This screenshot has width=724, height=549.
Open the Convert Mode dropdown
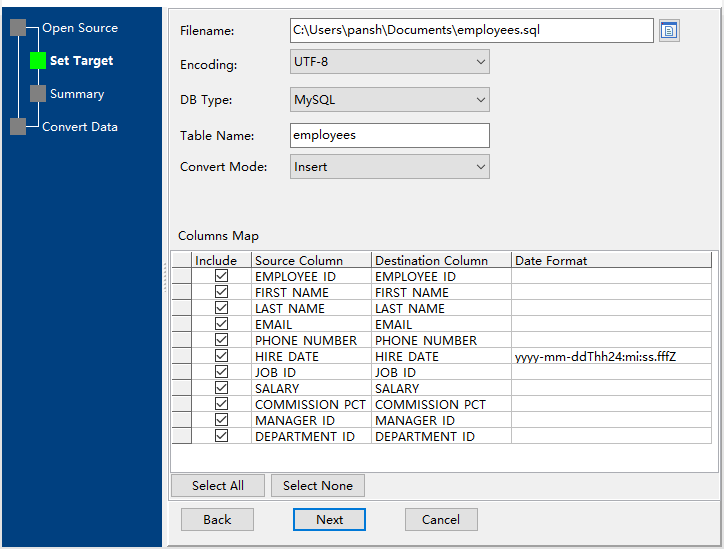click(x=389, y=167)
